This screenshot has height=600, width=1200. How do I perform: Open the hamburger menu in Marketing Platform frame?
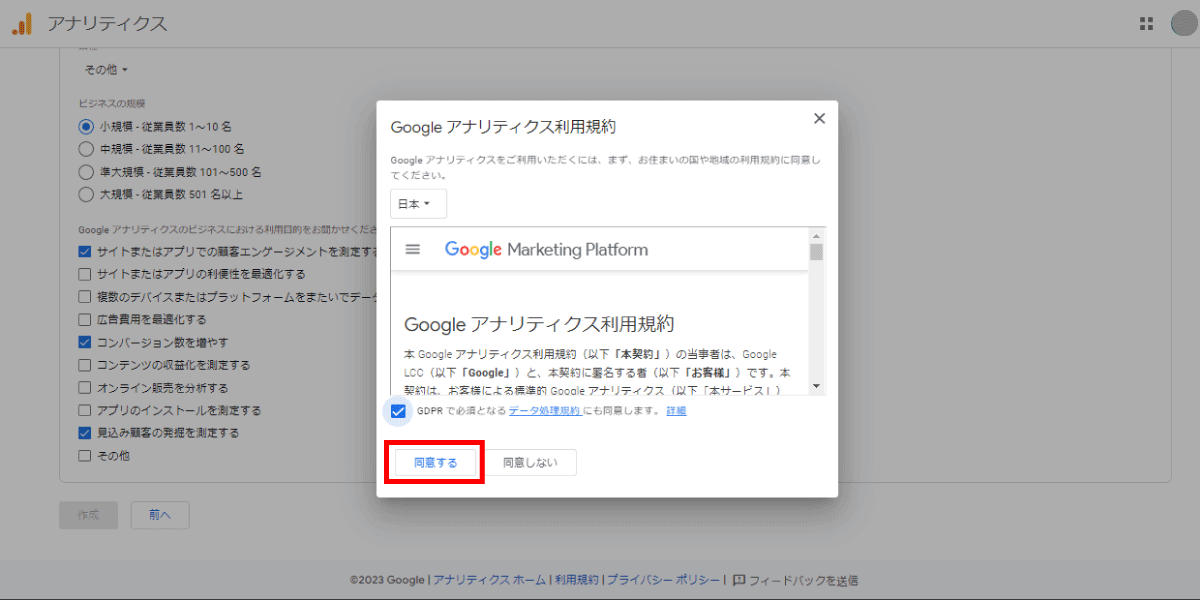[x=412, y=249]
